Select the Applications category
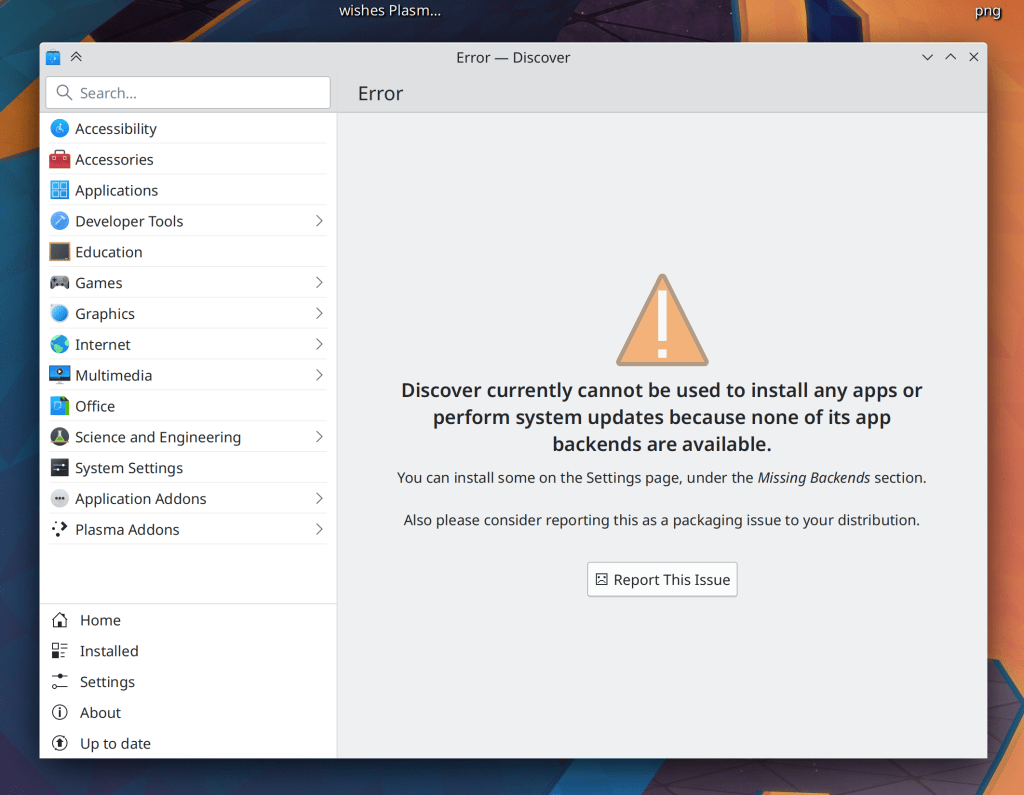This screenshot has width=1024, height=795. click(x=116, y=191)
